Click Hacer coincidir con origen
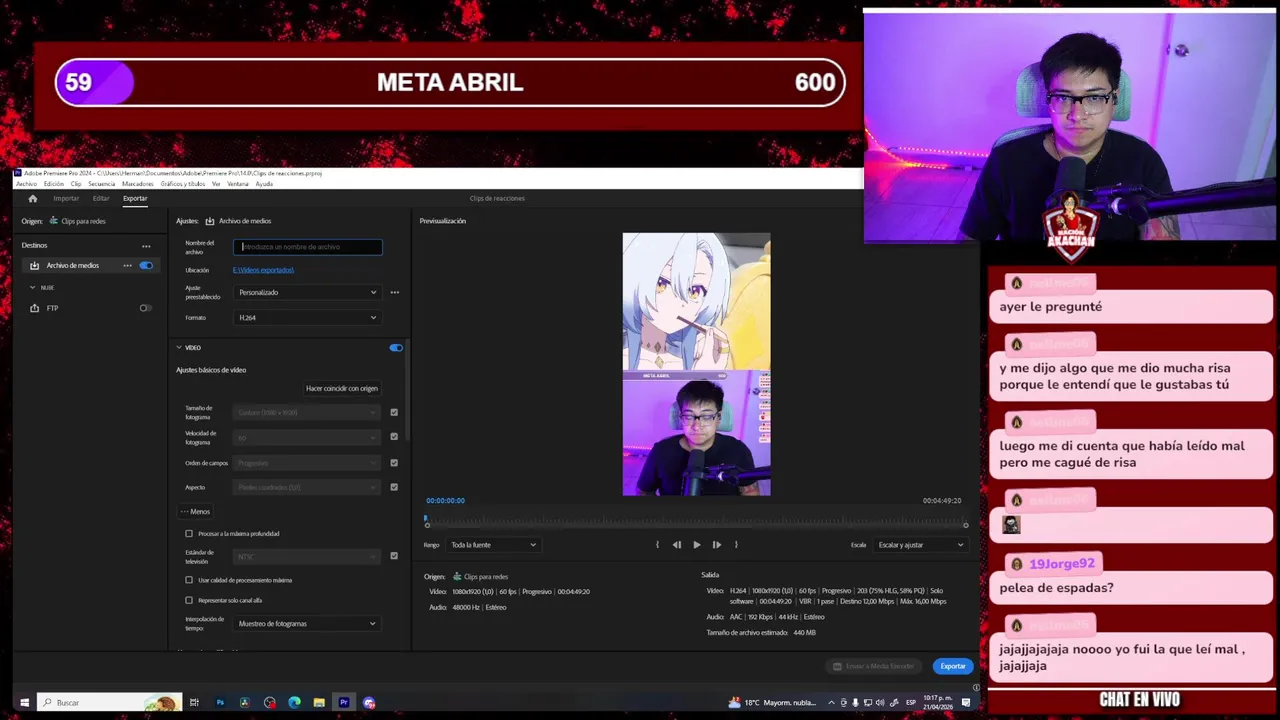The height and width of the screenshot is (720, 1280). pos(342,388)
